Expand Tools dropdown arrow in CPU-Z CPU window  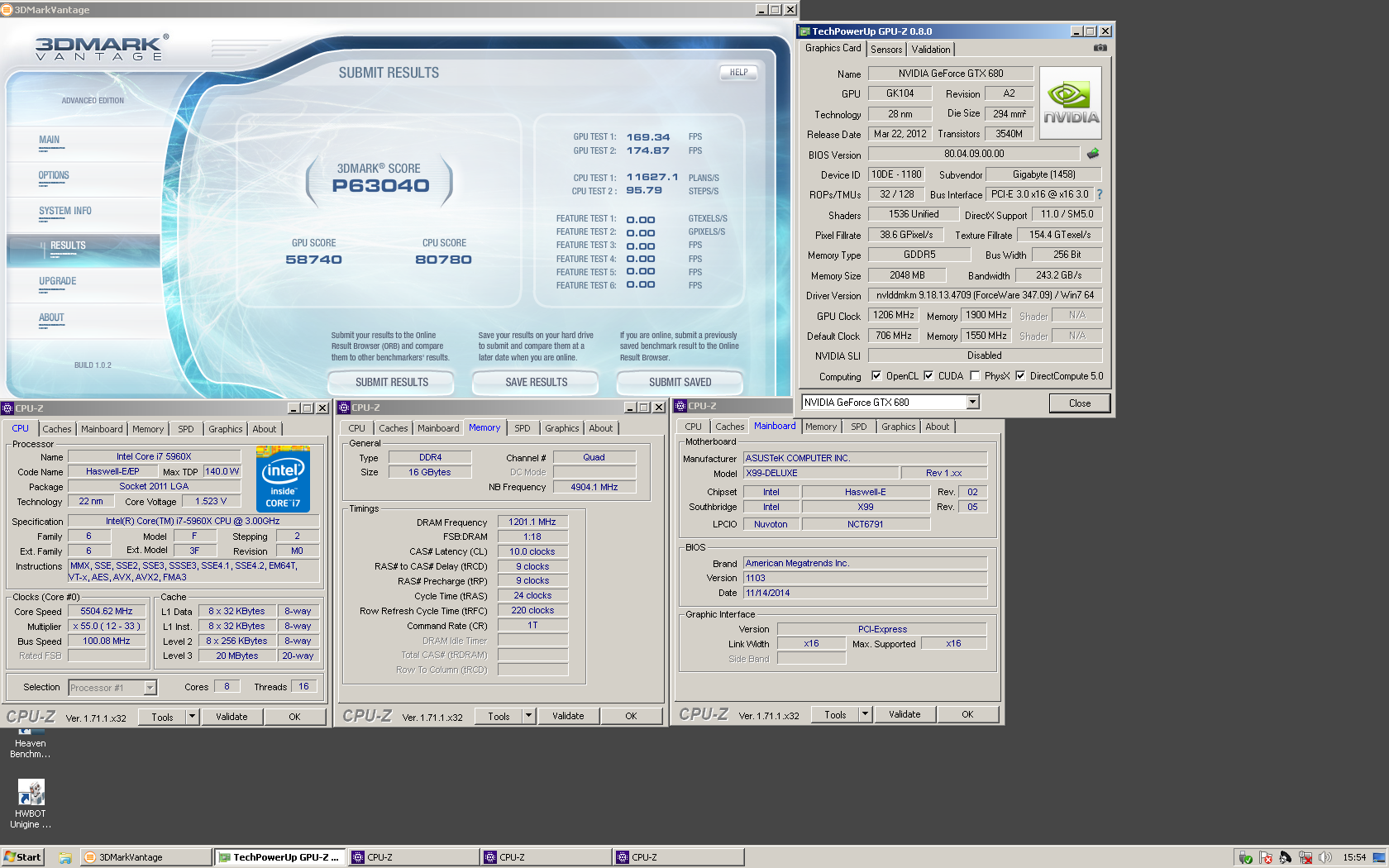[192, 717]
